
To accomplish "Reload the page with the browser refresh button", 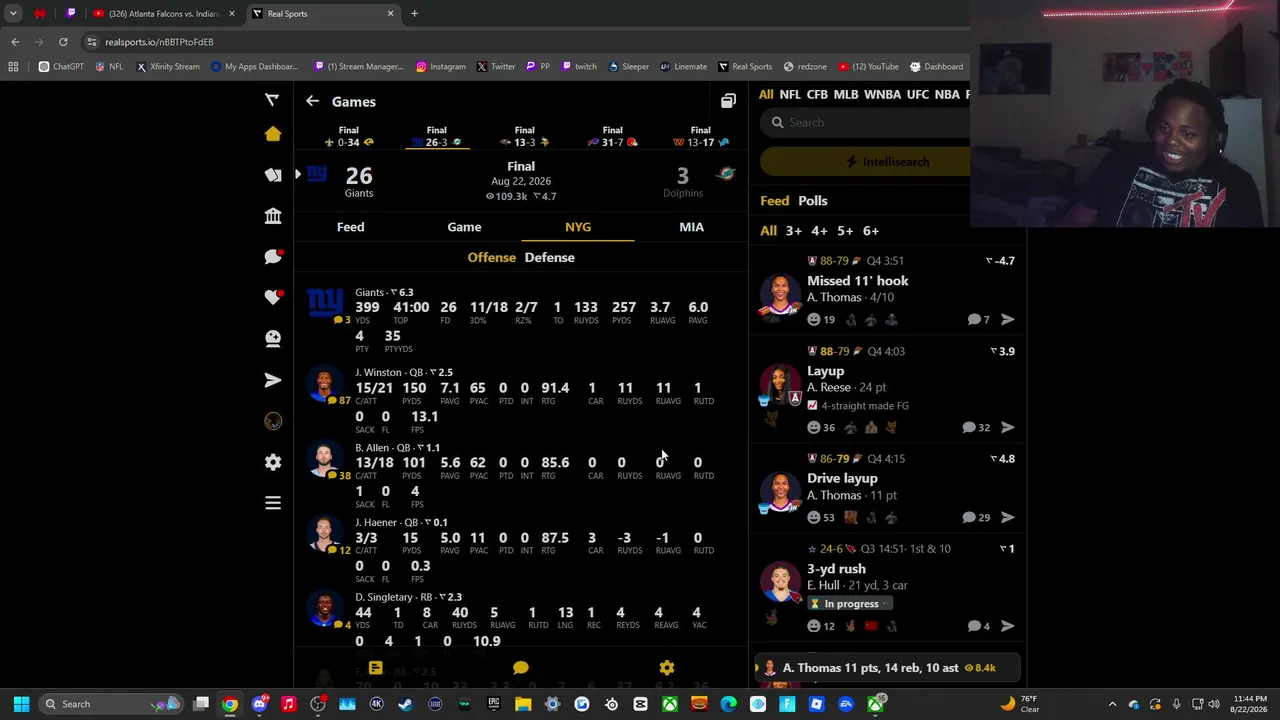I will [63, 42].
